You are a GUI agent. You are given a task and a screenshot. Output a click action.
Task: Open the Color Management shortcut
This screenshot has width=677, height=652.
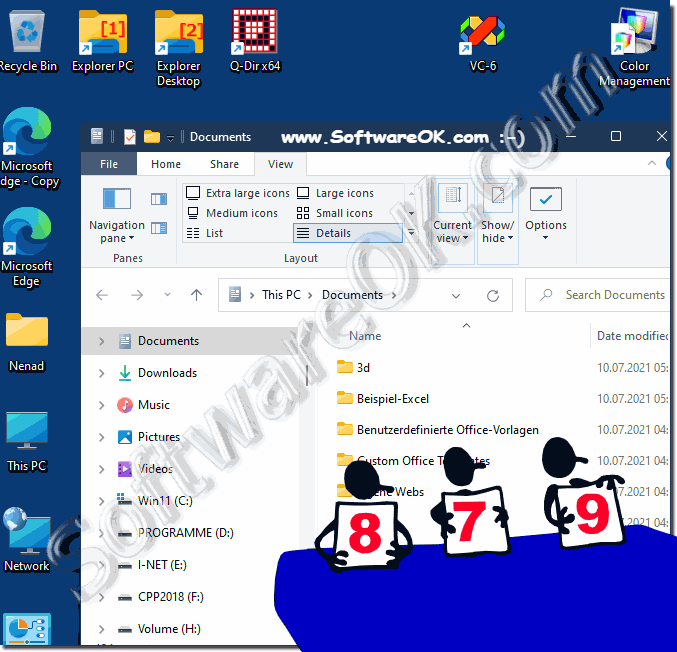tap(634, 47)
